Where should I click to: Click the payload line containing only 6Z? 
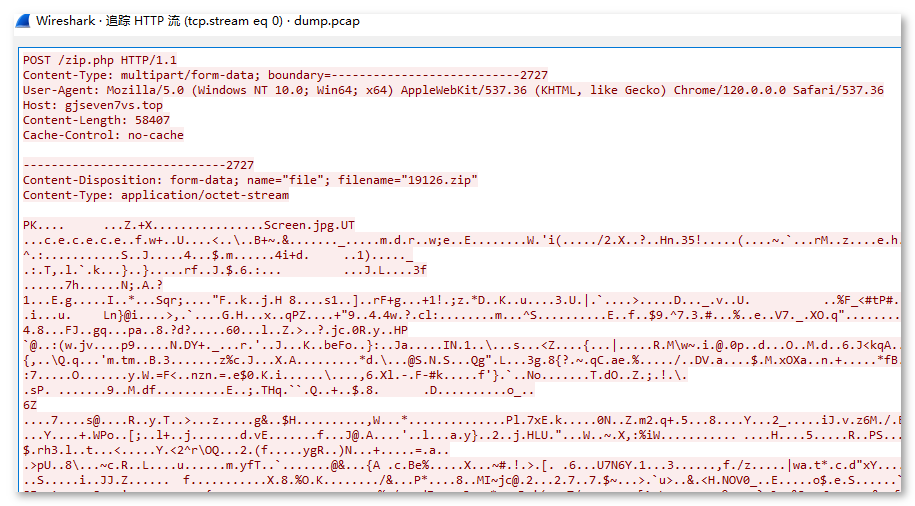(30, 405)
